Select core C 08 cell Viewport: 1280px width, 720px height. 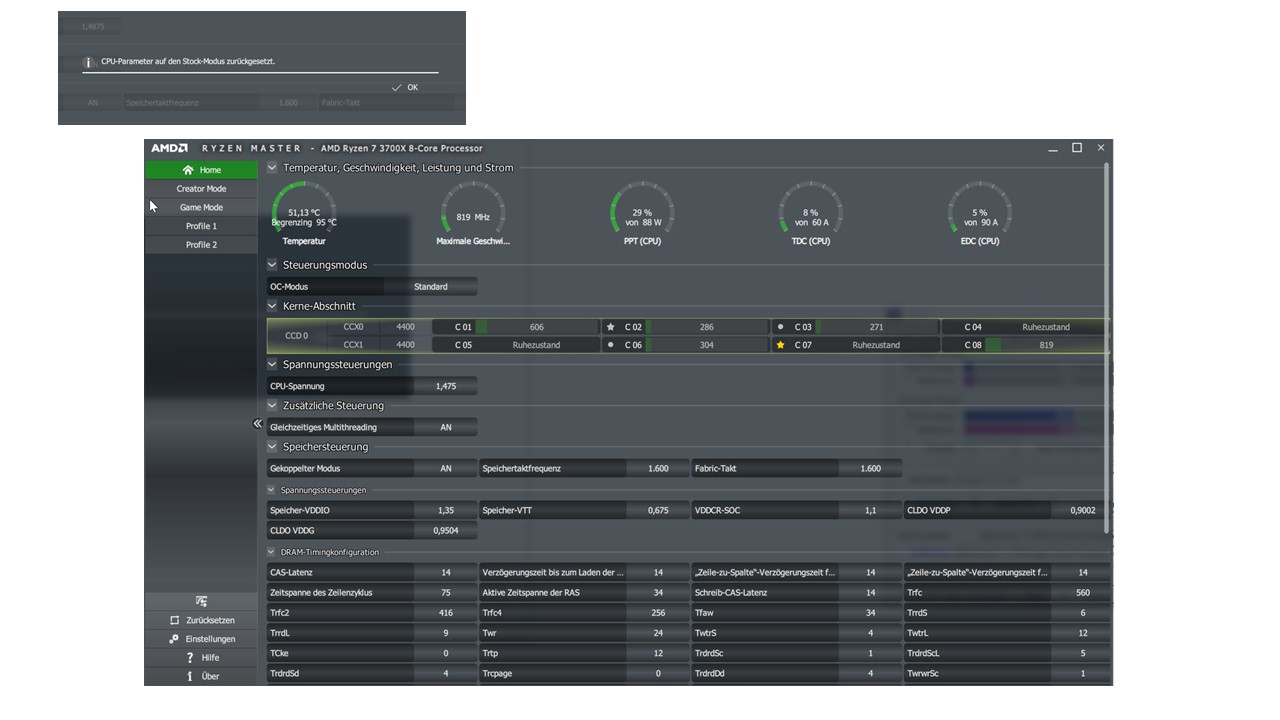(1025, 345)
